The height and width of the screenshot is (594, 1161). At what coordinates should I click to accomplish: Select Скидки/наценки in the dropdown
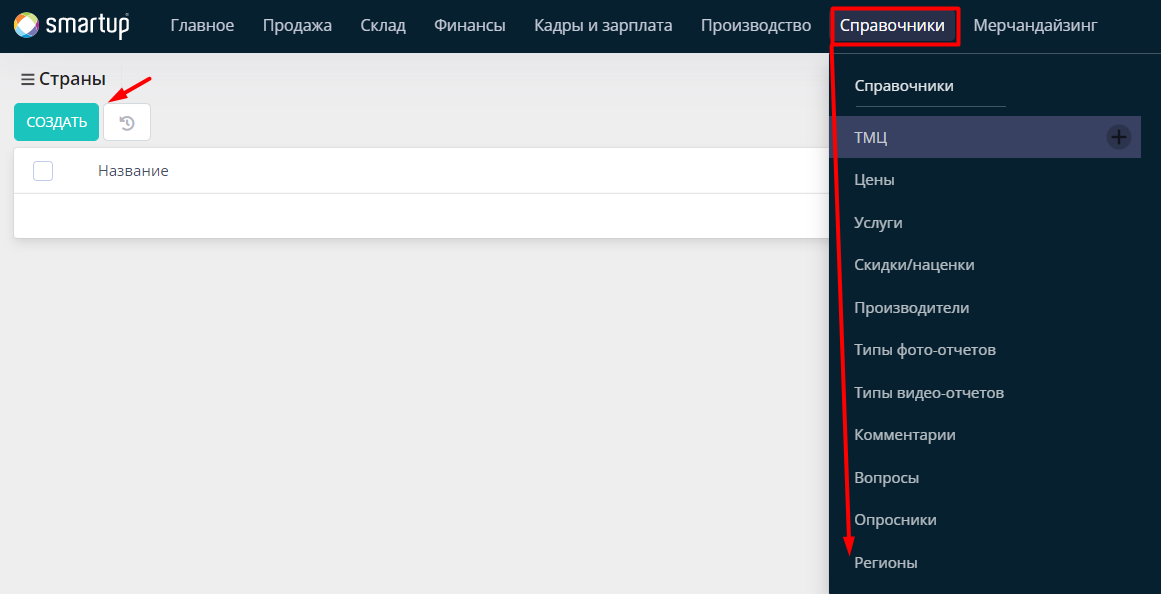click(x=914, y=265)
